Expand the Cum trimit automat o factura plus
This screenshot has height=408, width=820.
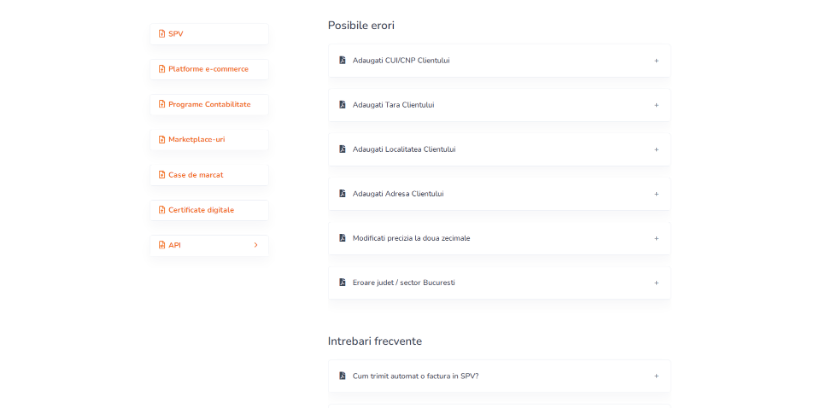(656, 376)
